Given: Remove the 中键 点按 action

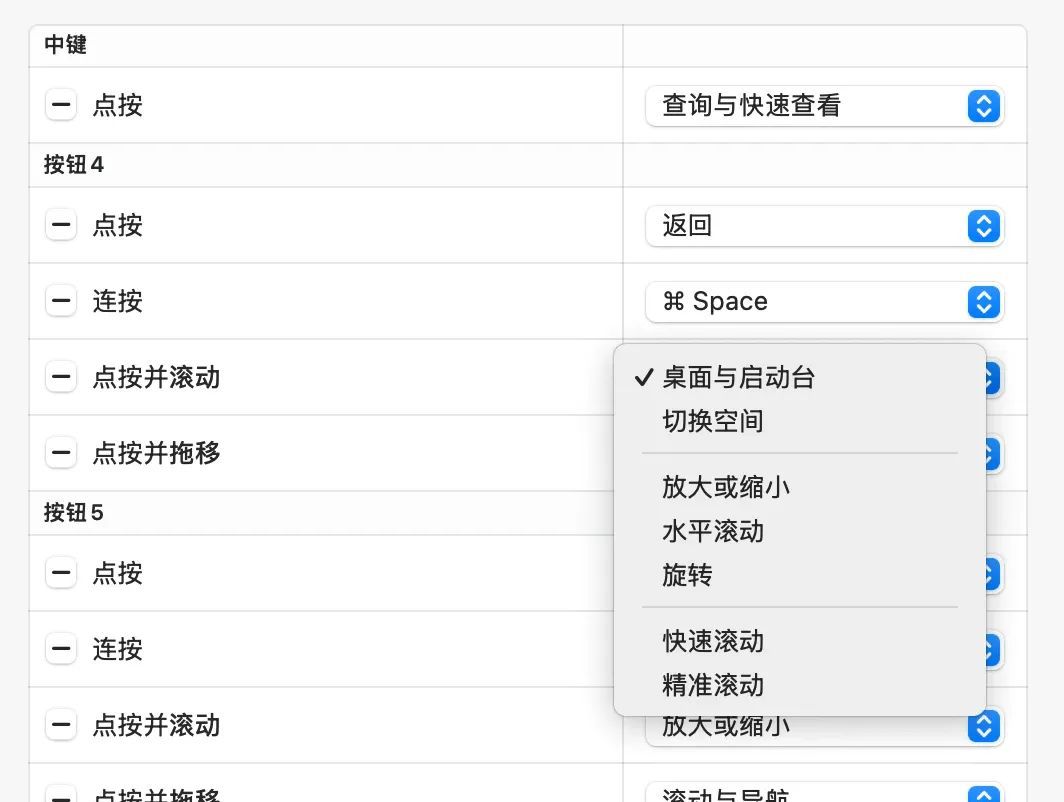Looking at the screenshot, I should [x=60, y=105].
